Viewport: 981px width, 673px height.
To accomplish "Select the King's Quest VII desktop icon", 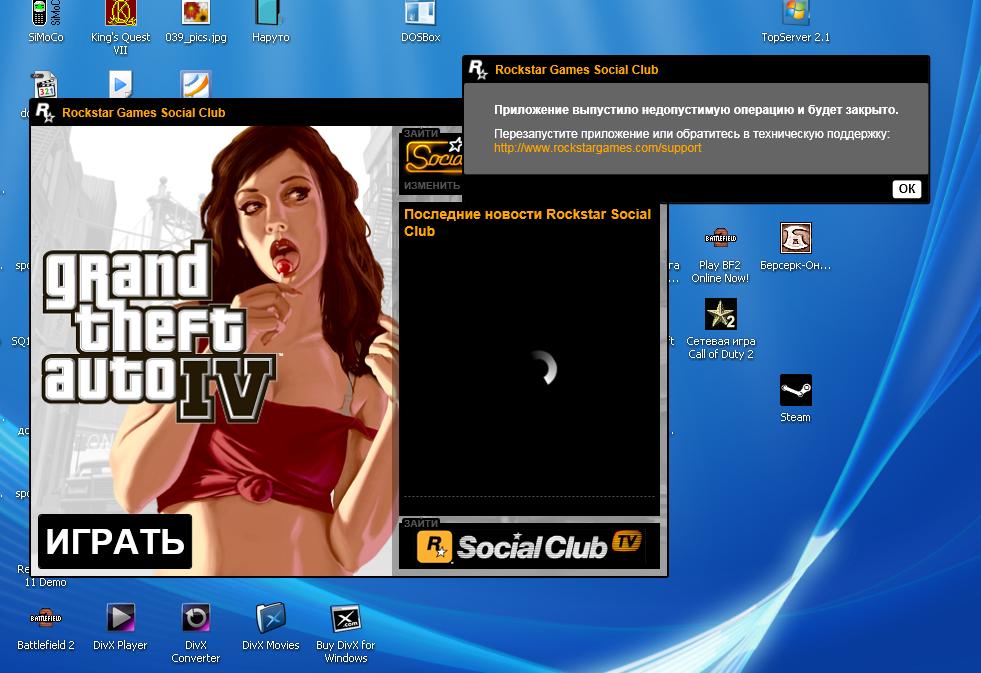I will pyautogui.click(x=121, y=27).
